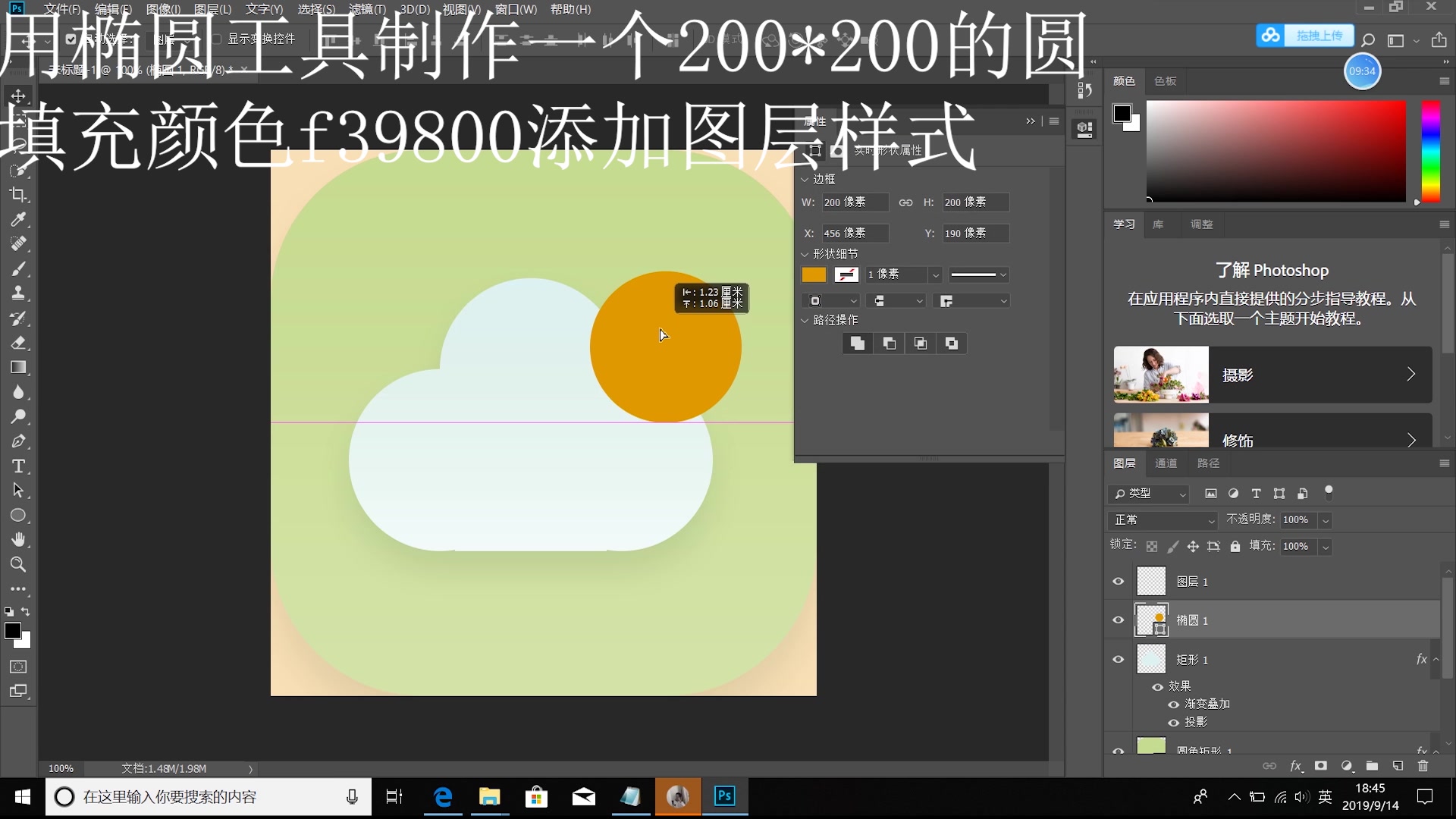1456x819 pixels.
Task: Toggle visibility of 投影 effect
Action: click(1174, 723)
